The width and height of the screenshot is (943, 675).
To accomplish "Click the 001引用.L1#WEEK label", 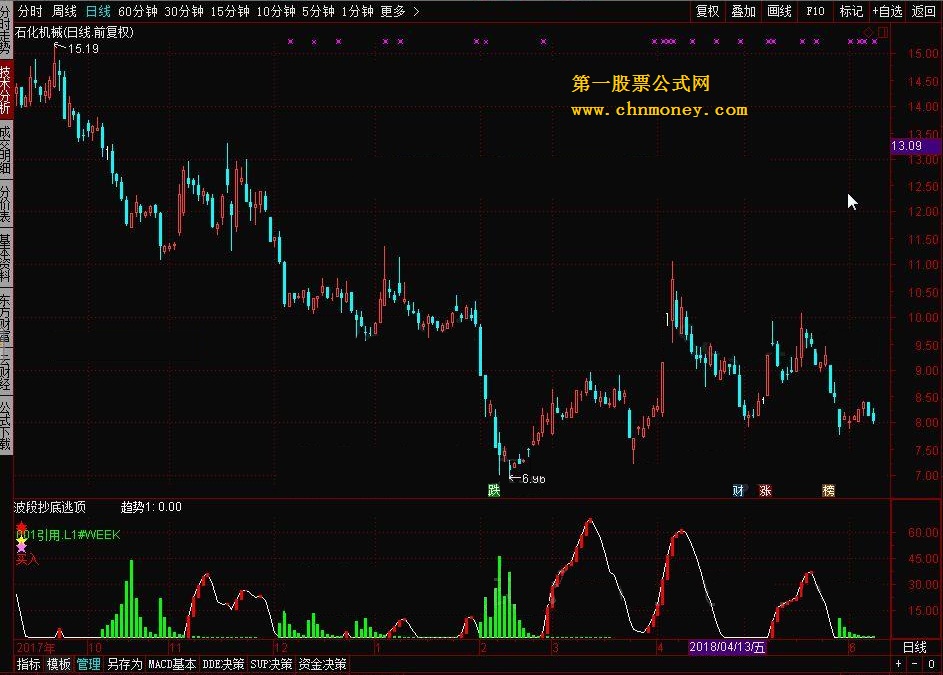I will (68, 535).
